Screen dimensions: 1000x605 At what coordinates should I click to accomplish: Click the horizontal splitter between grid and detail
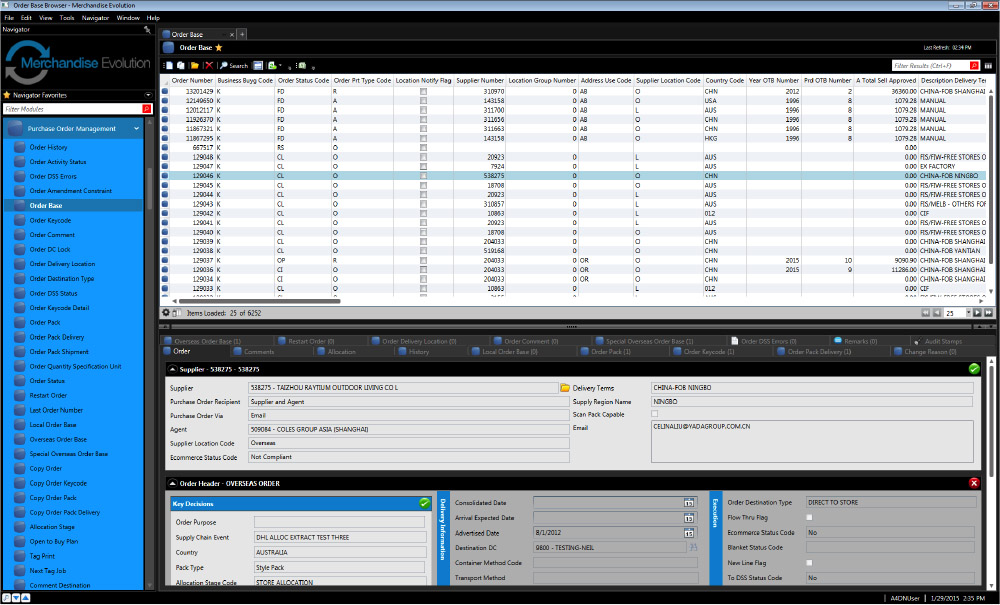coord(572,327)
